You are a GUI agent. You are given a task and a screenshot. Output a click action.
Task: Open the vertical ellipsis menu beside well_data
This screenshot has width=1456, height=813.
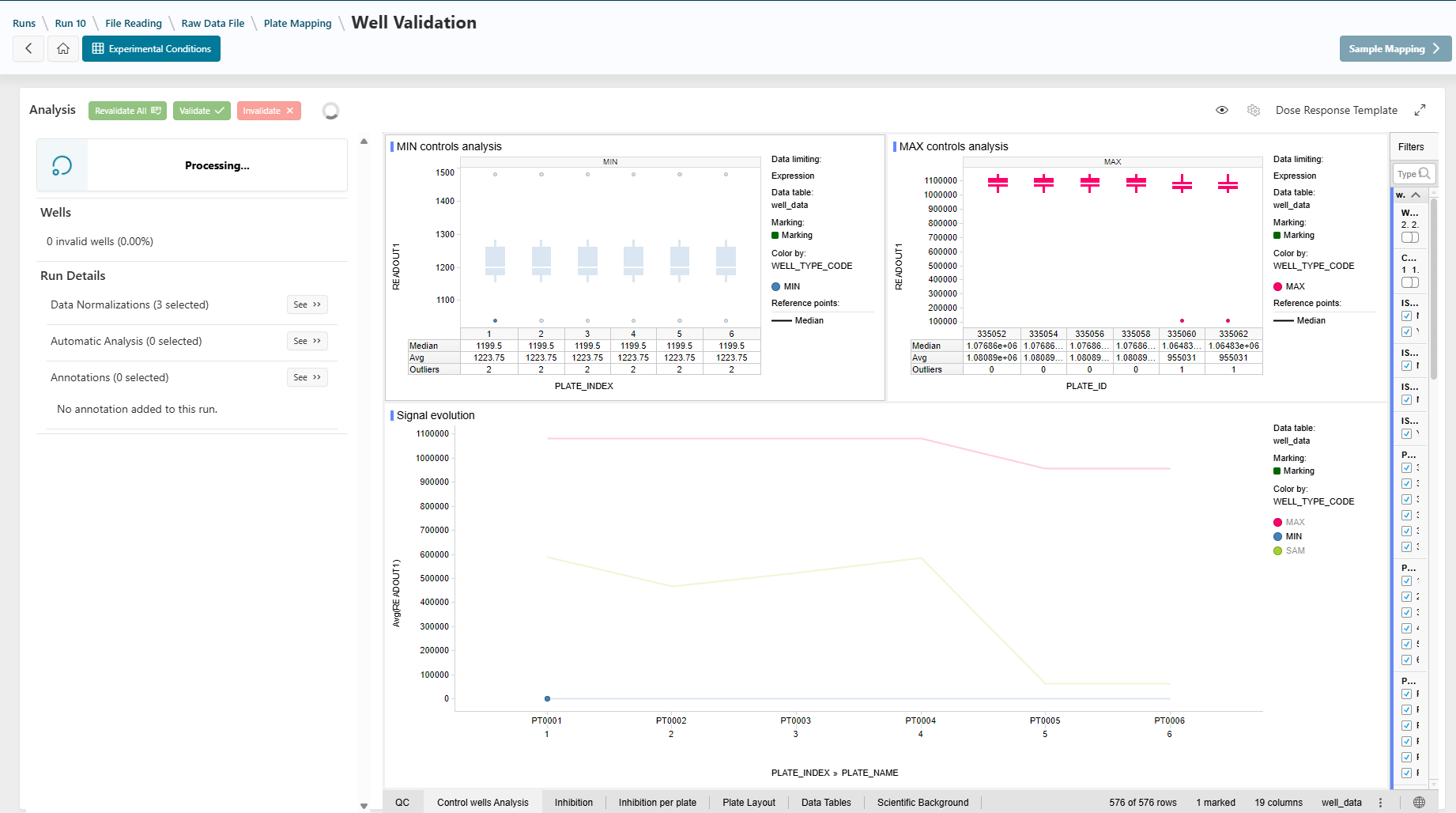point(1381,802)
